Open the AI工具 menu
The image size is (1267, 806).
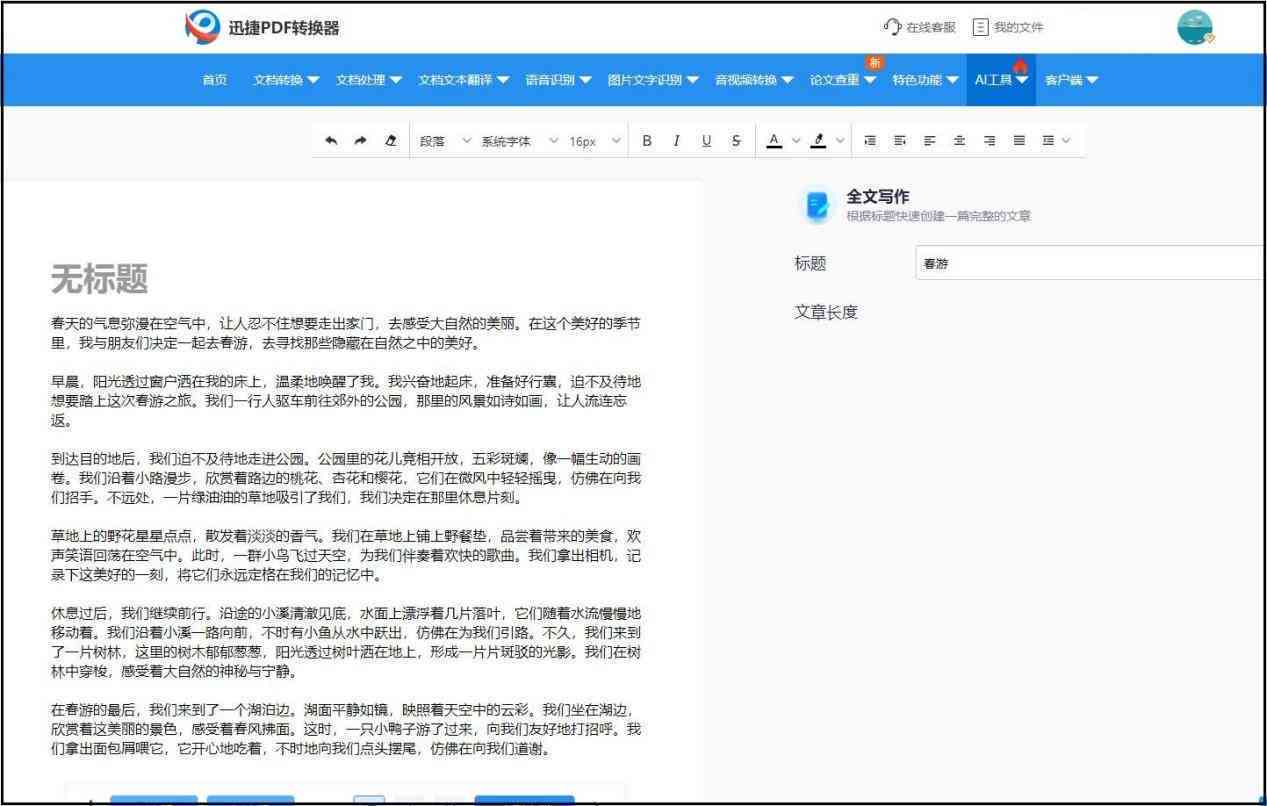pyautogui.click(x=1002, y=80)
